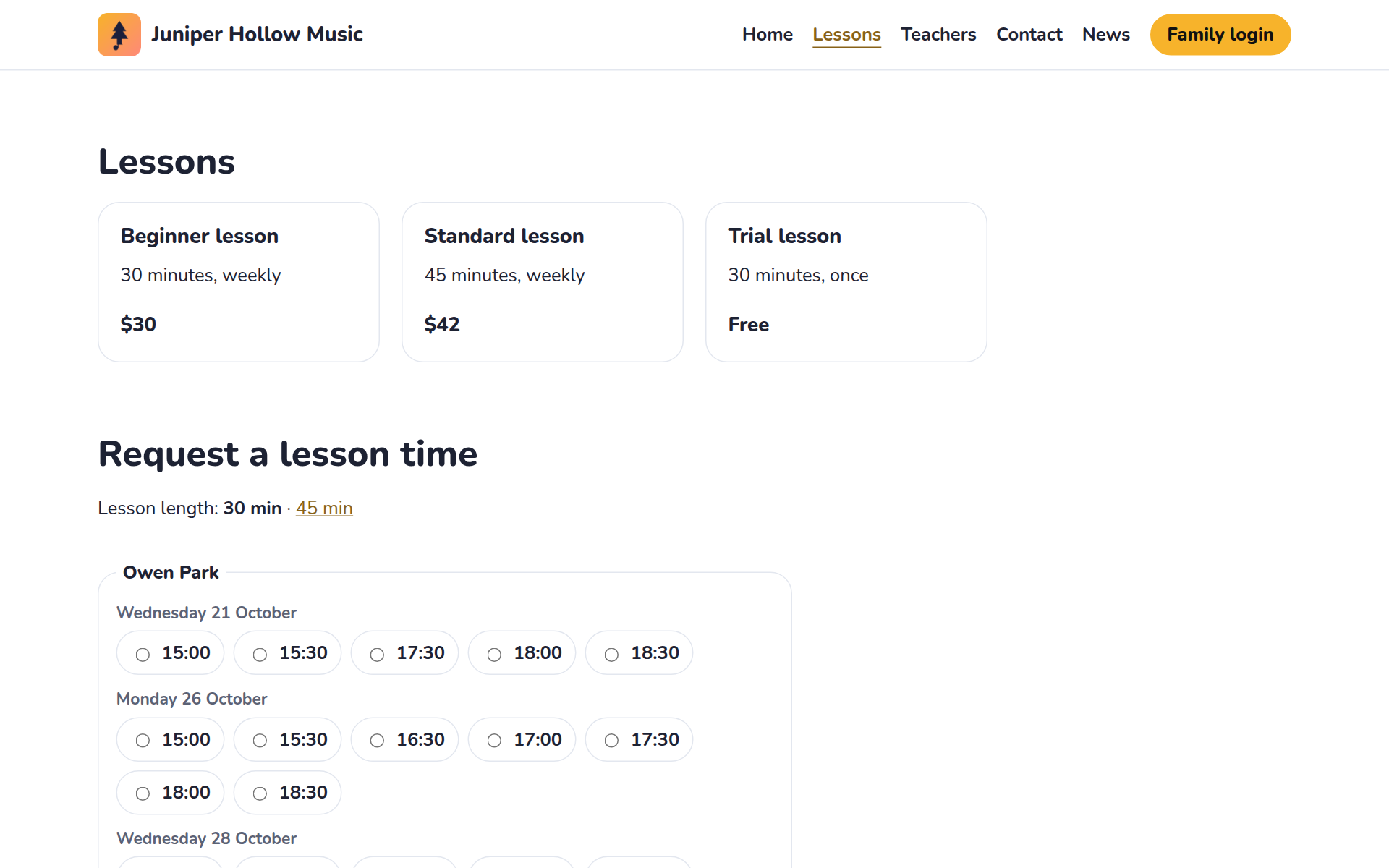
Task: Click the Monday 26 October date label
Action: click(x=192, y=699)
